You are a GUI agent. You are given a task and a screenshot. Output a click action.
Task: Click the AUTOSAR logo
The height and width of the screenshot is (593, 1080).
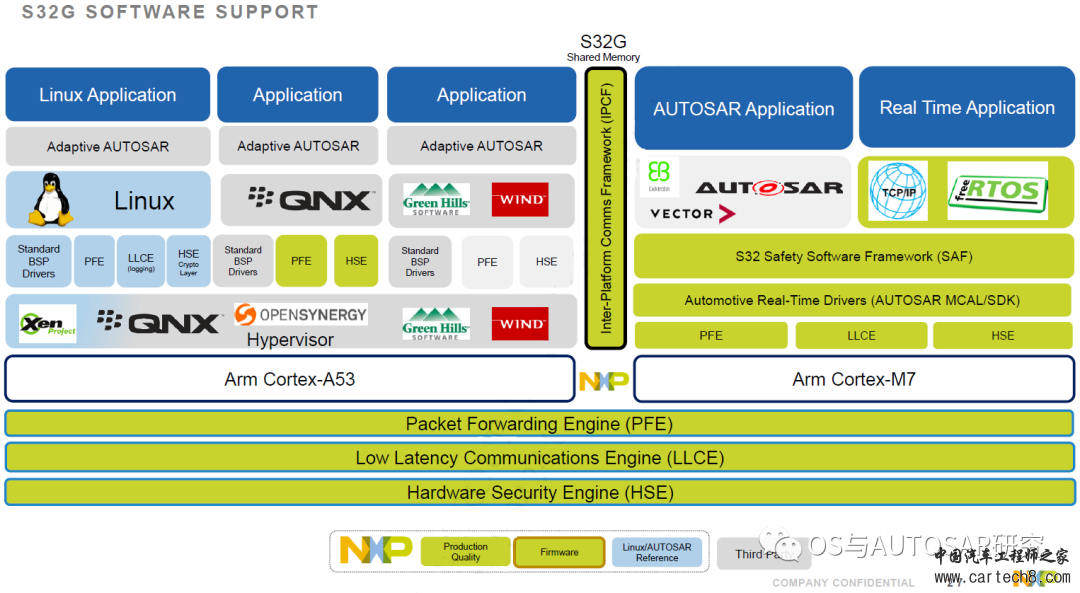[769, 187]
